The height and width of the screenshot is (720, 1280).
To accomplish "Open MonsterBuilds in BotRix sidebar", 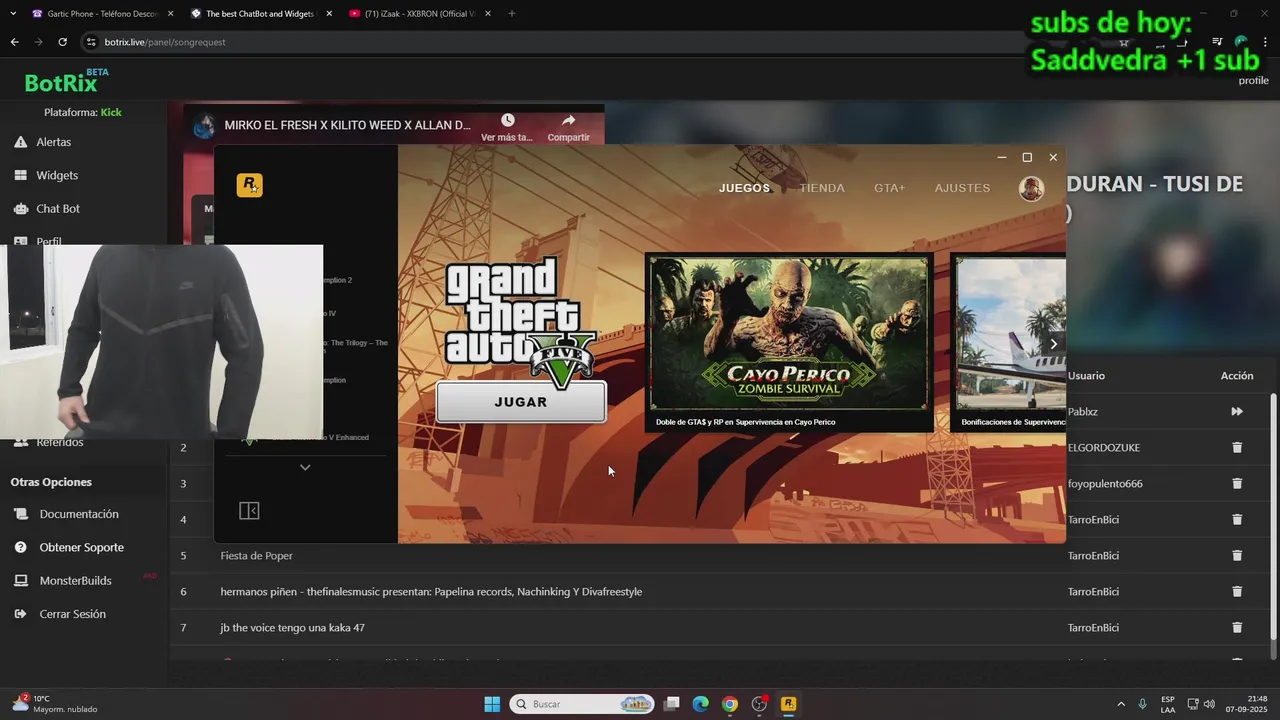I will pyautogui.click(x=75, y=581).
